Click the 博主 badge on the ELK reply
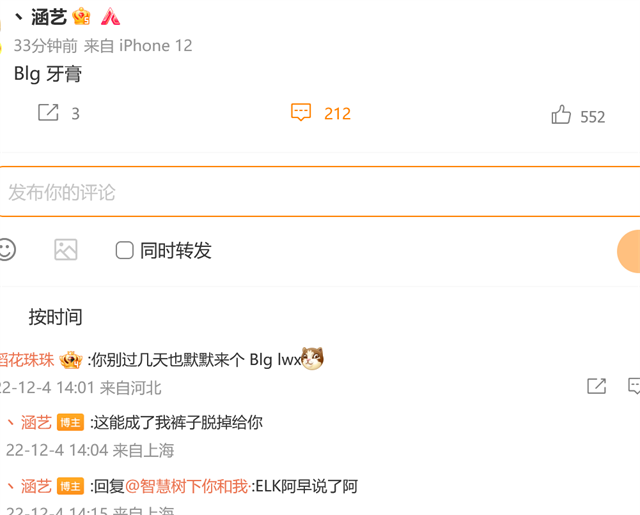The width and height of the screenshot is (640, 515). pos(70,486)
